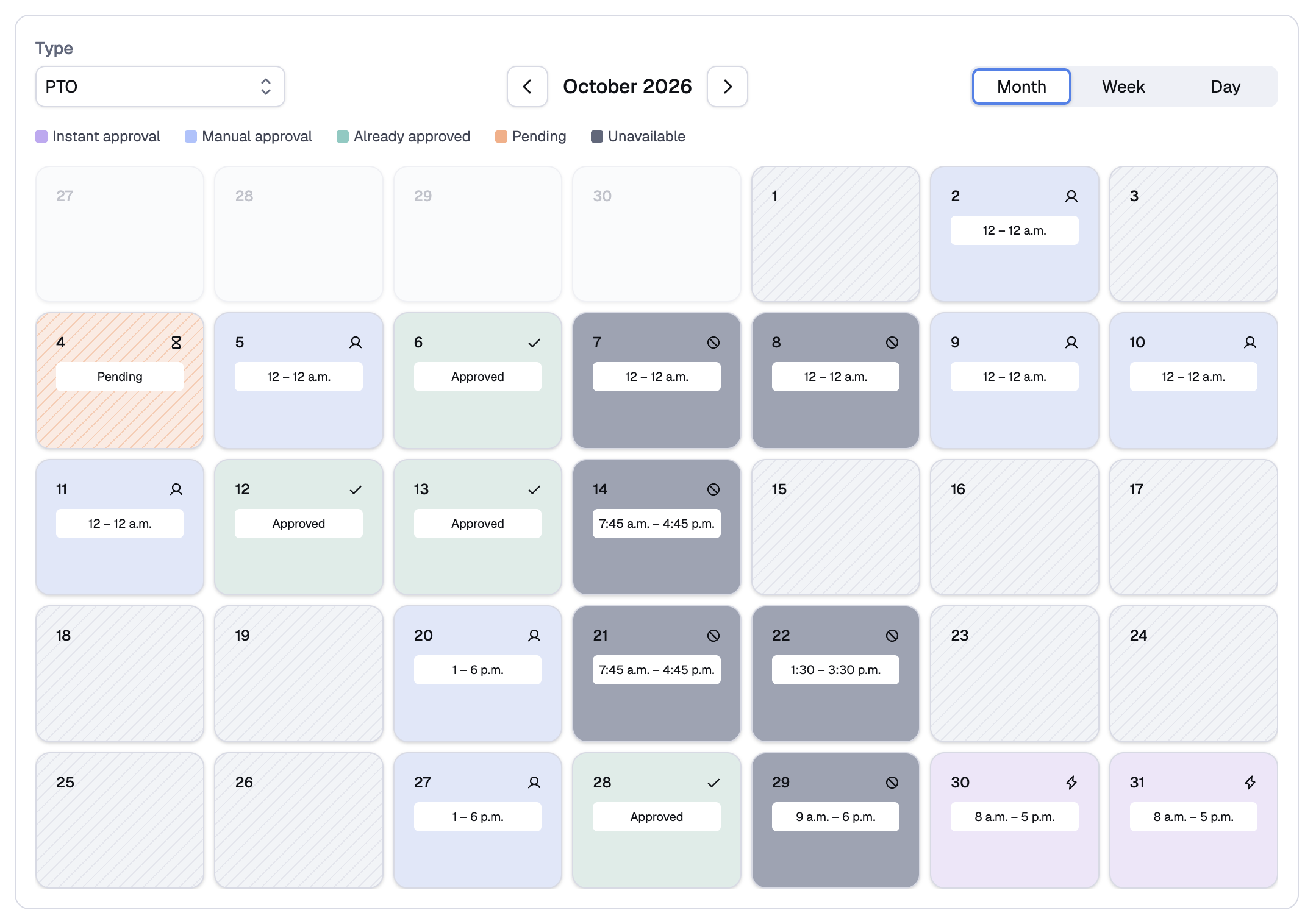This screenshot has height=924, width=1316.
Task: Click checkmark icon on day 28
Action: click(713, 783)
